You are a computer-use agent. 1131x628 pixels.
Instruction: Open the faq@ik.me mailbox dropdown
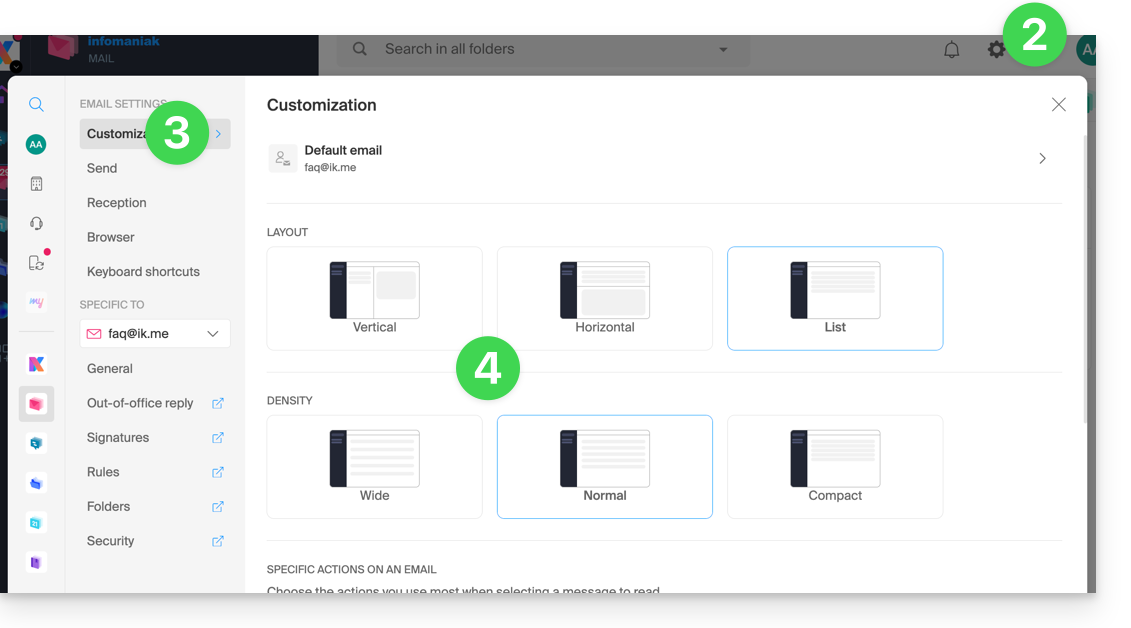point(155,334)
